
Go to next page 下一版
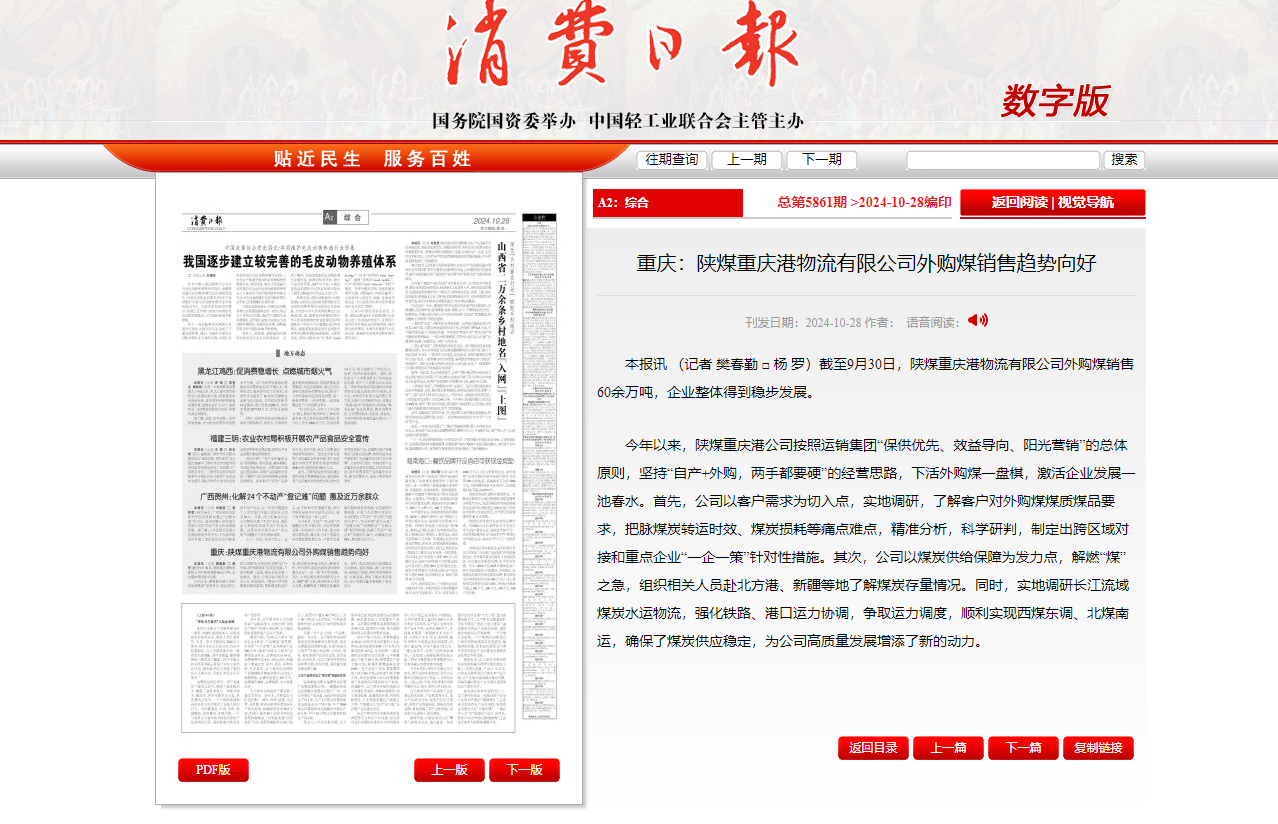tap(524, 770)
